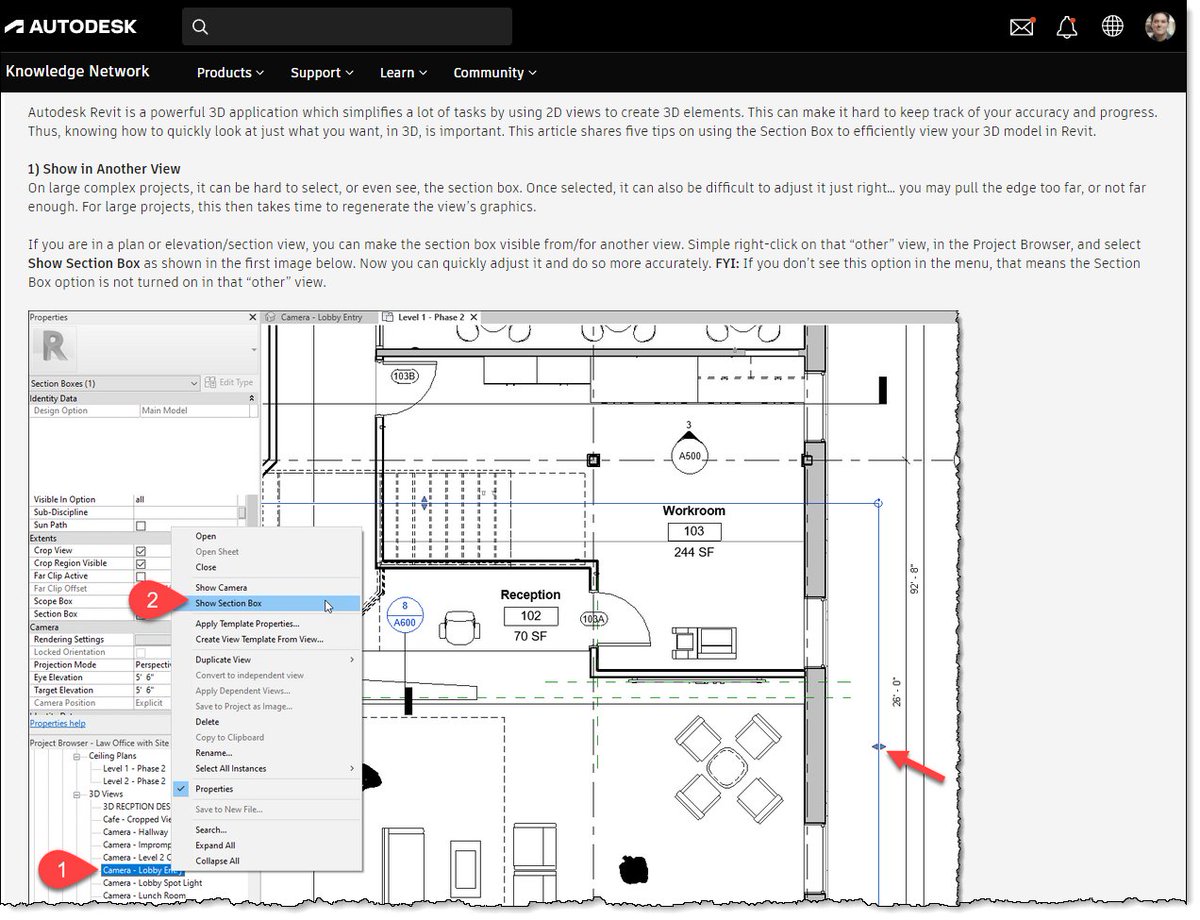This screenshot has height=920, width=1200.
Task: Click the Reception desk chair symbol
Action: point(460,629)
